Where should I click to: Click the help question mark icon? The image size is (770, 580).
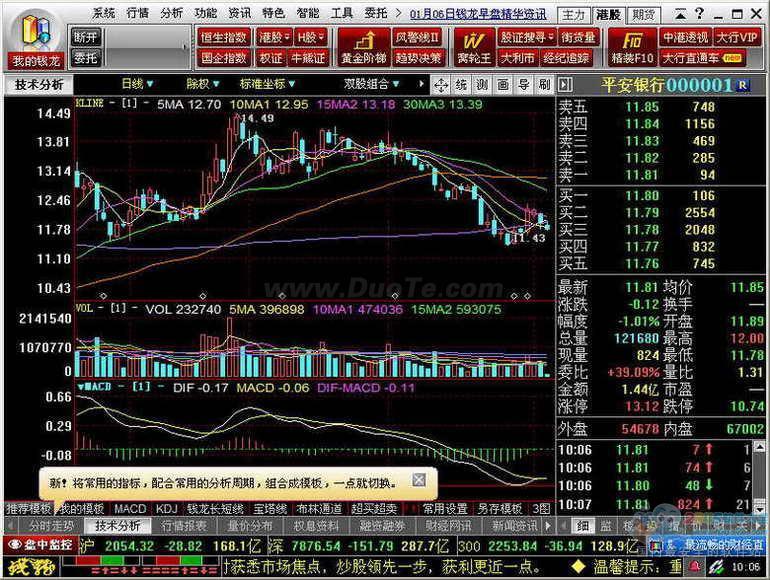(x=700, y=14)
